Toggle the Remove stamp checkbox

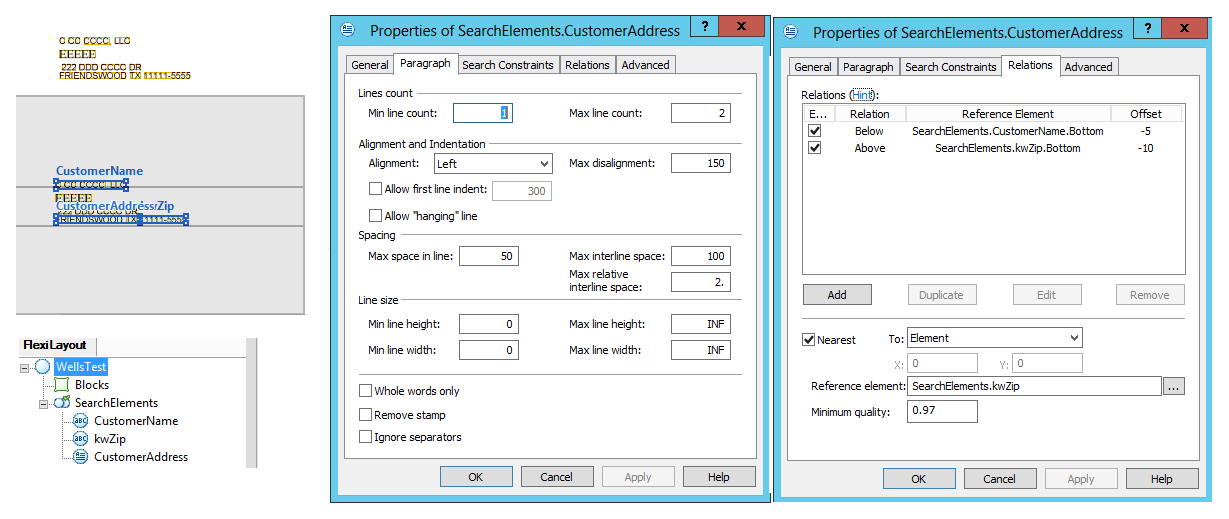[366, 414]
